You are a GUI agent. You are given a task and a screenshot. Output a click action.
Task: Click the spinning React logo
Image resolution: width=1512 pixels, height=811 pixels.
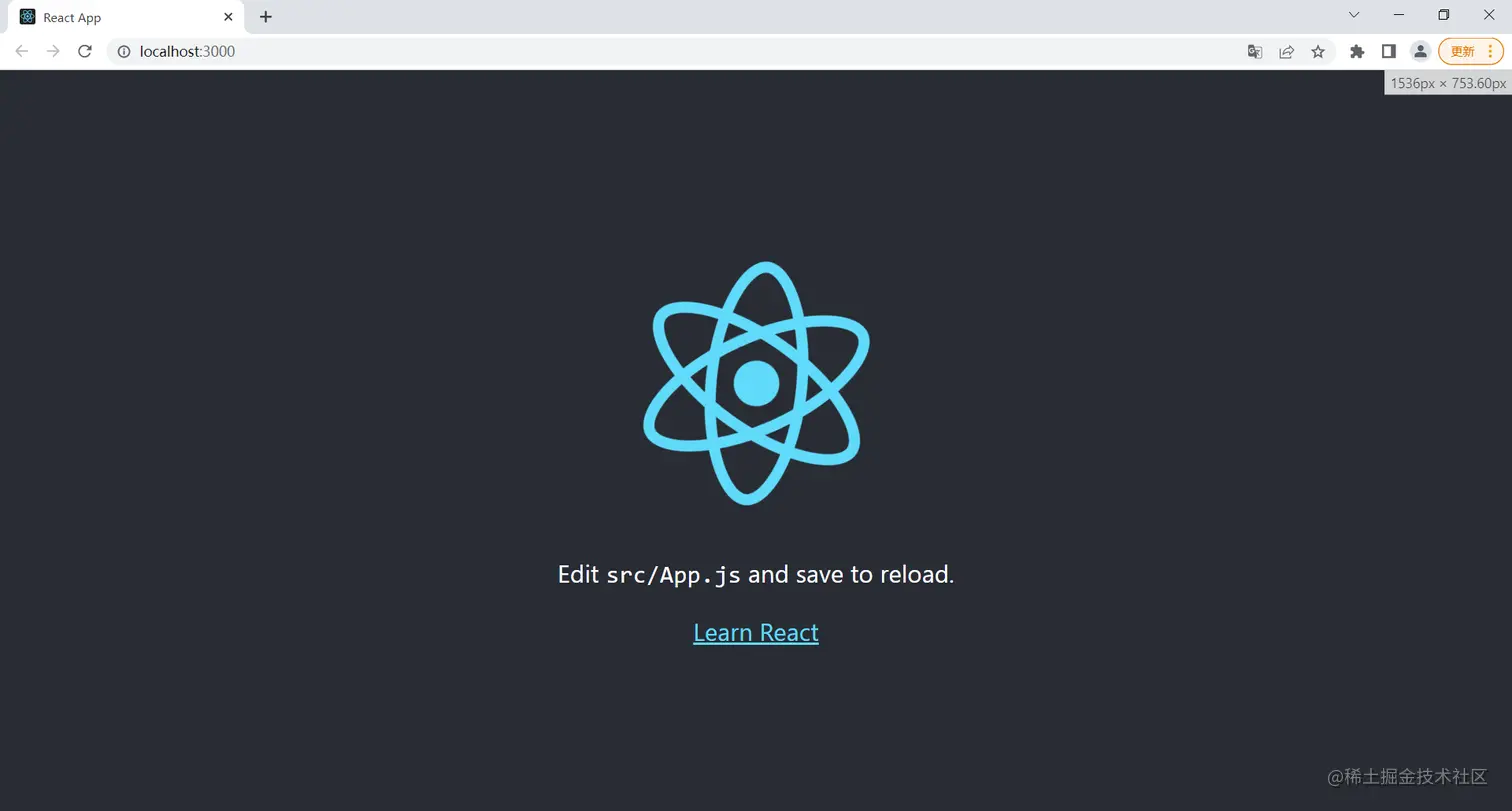point(756,383)
